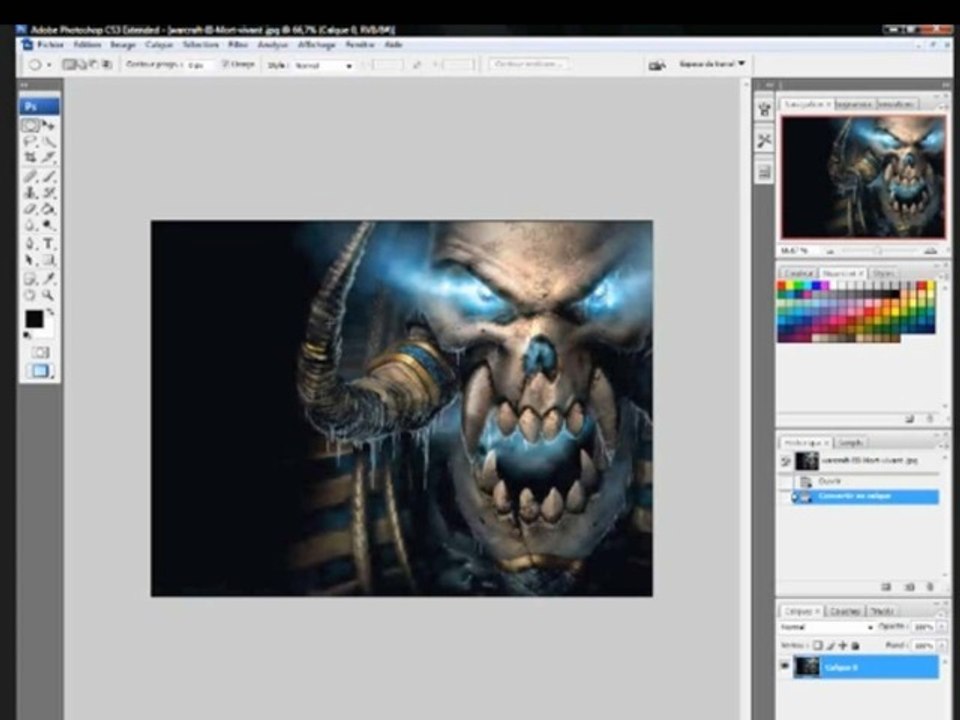The image size is (960, 720).
Task: Click the history snapshot thumbnail
Action: pos(807,461)
